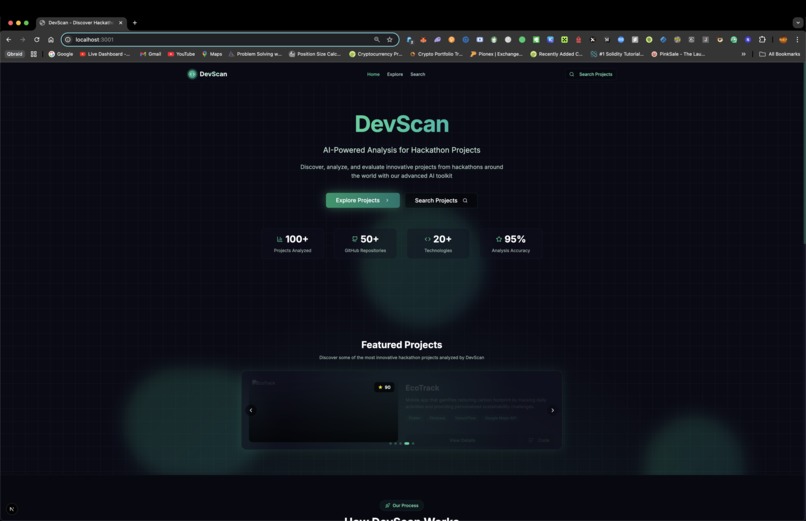The width and height of the screenshot is (806, 521).
Task: Close the DevScan browser tab
Action: [121, 23]
